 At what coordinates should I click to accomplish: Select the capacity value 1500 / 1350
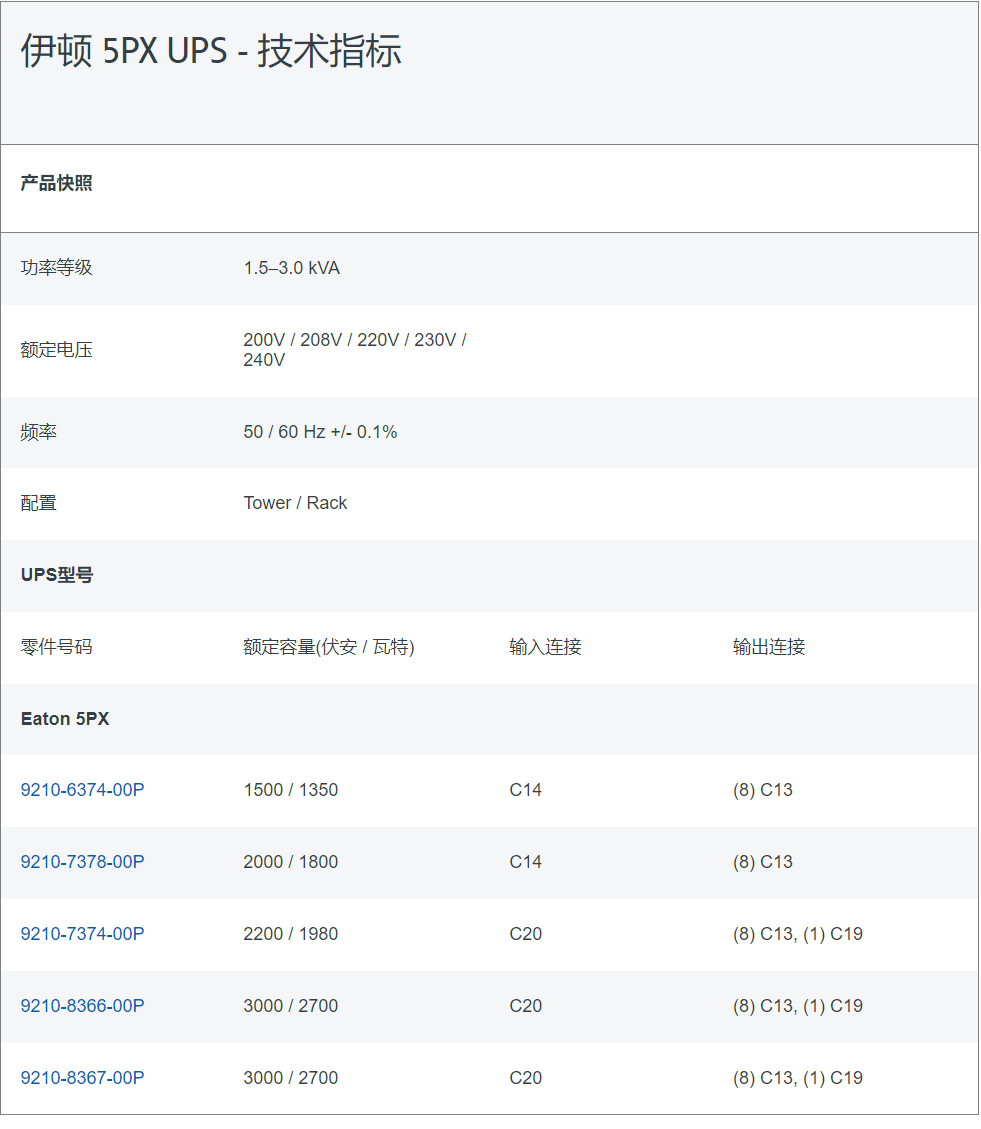291,790
